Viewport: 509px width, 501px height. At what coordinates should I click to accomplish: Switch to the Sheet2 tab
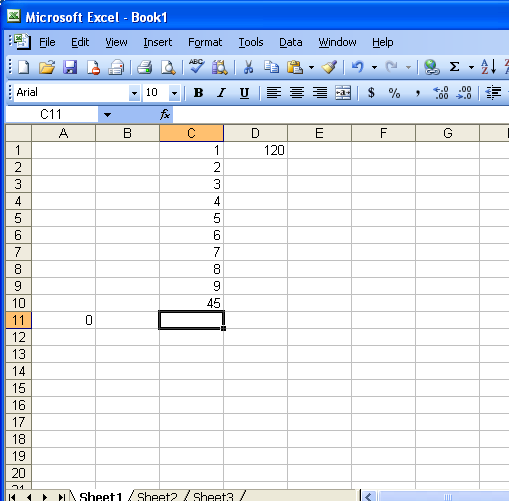pyautogui.click(x=157, y=496)
